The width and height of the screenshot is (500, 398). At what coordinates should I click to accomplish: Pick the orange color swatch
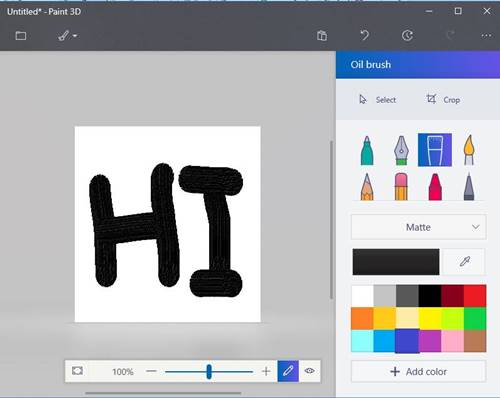click(362, 318)
